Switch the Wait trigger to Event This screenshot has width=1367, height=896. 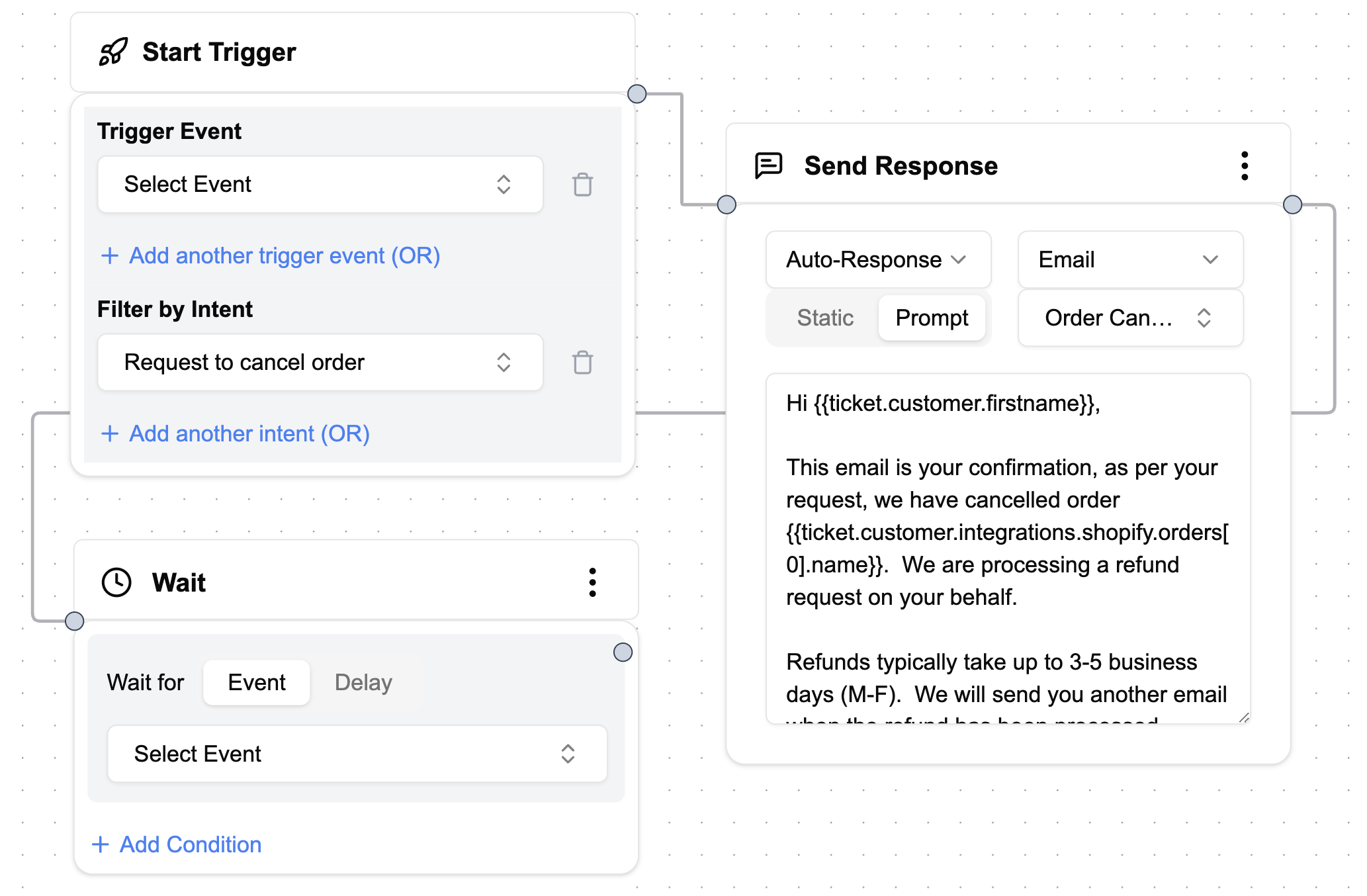256,682
